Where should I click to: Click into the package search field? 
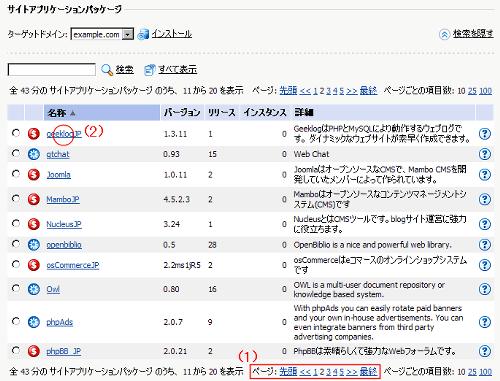point(52,70)
